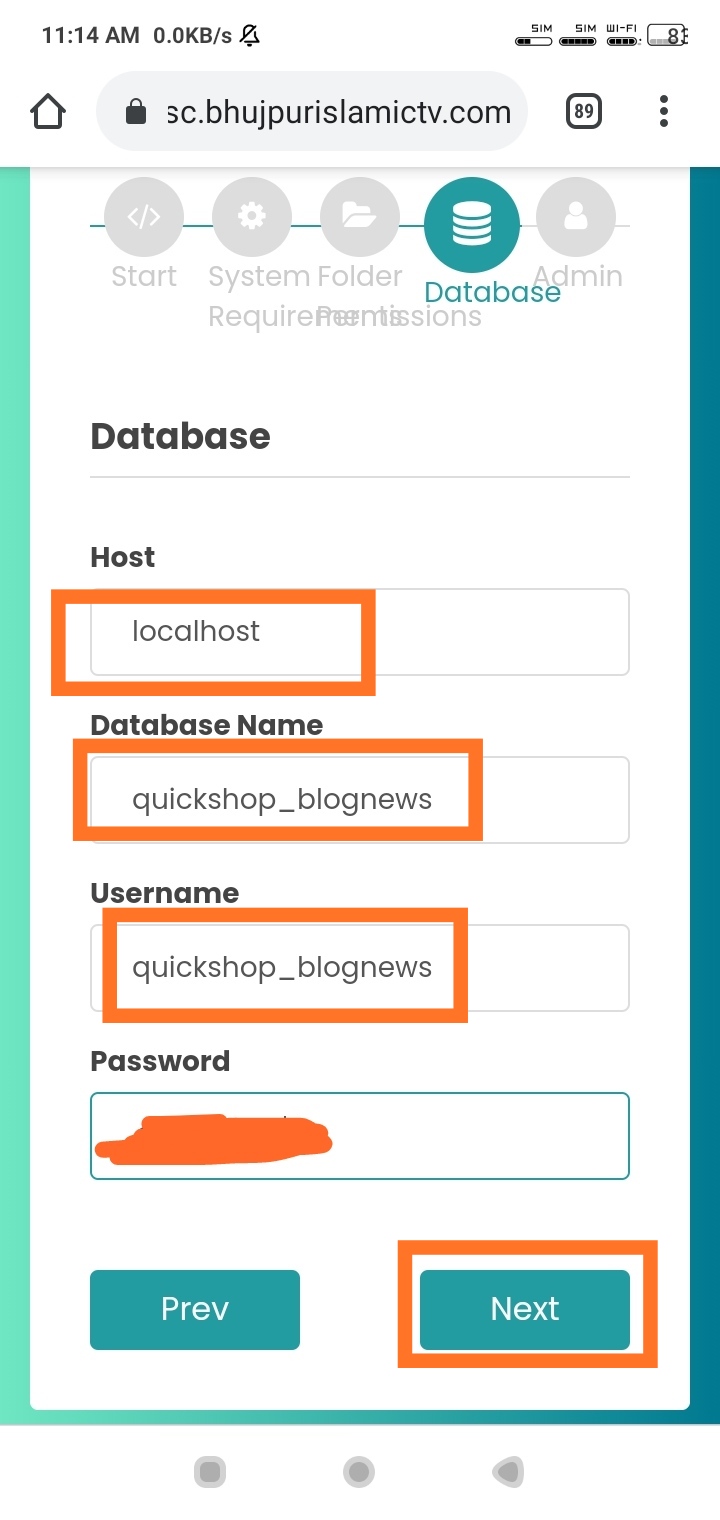Viewport: 720px width, 1520px height.
Task: Jump to the Admin step user icon
Action: [x=575, y=217]
